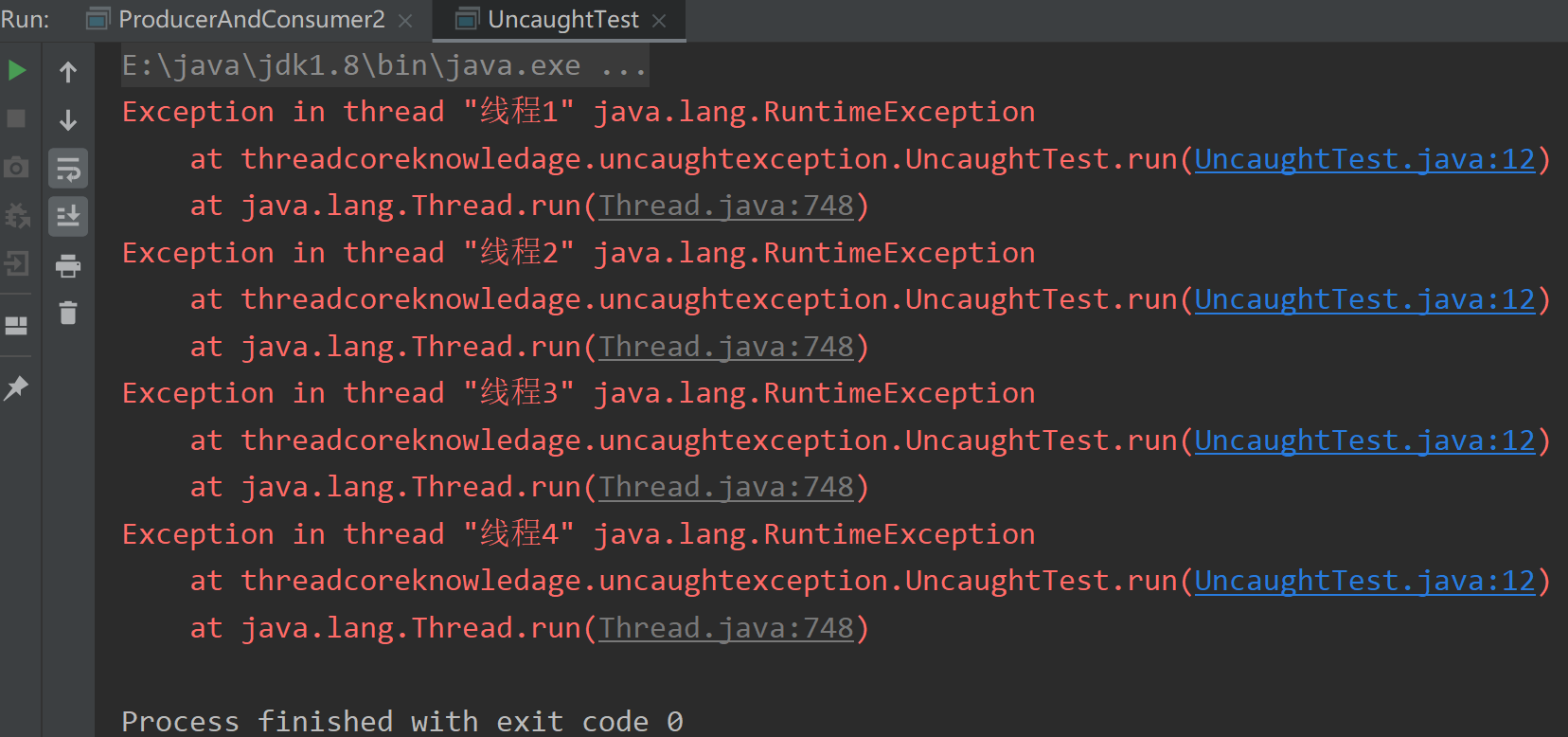Screen dimensions: 1568x737
Task: Close the ProducerAndConsumer2 tab
Action: pyautogui.click(x=405, y=19)
